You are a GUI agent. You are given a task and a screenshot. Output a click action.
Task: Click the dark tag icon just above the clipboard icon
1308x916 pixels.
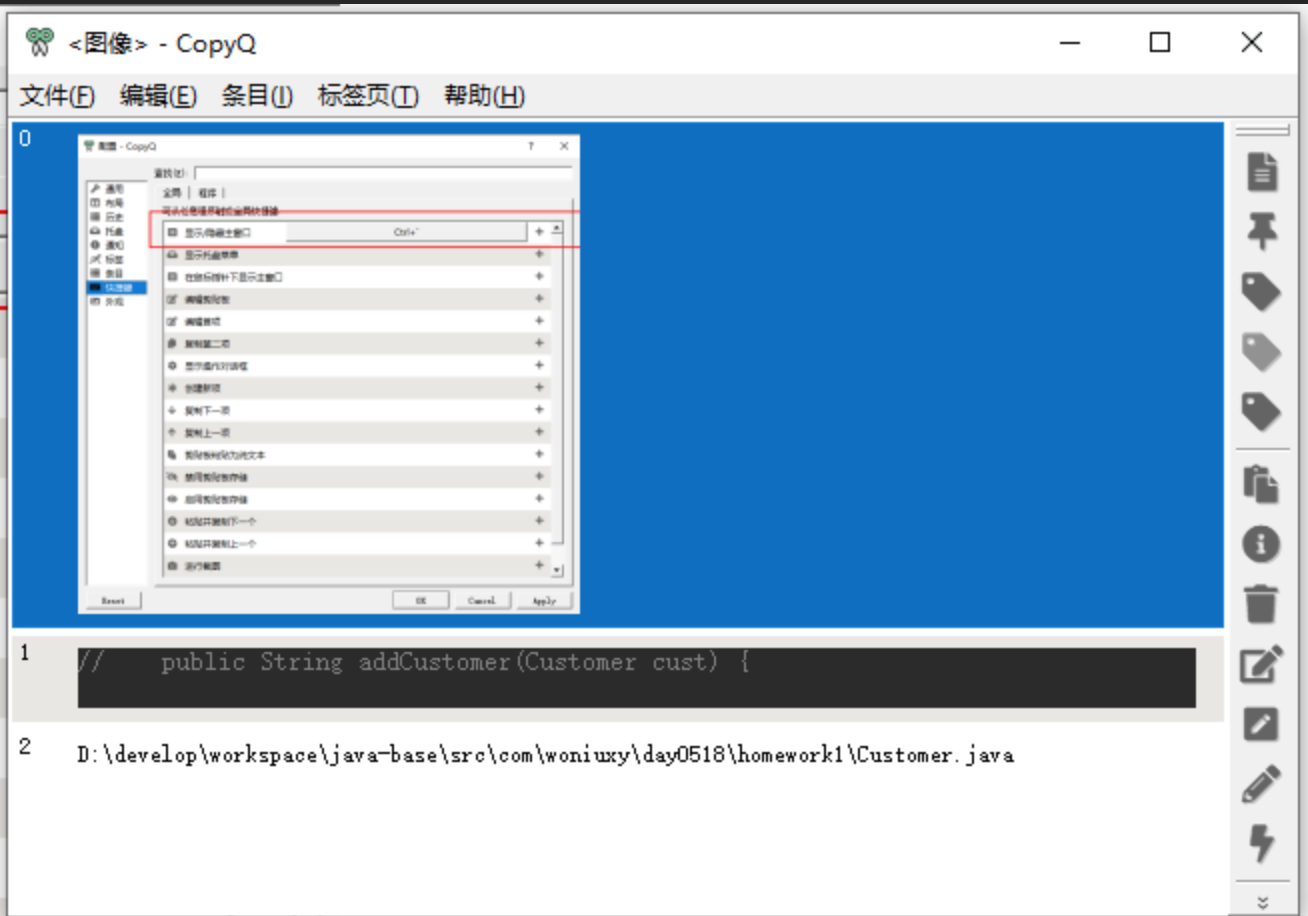pyautogui.click(x=1262, y=411)
